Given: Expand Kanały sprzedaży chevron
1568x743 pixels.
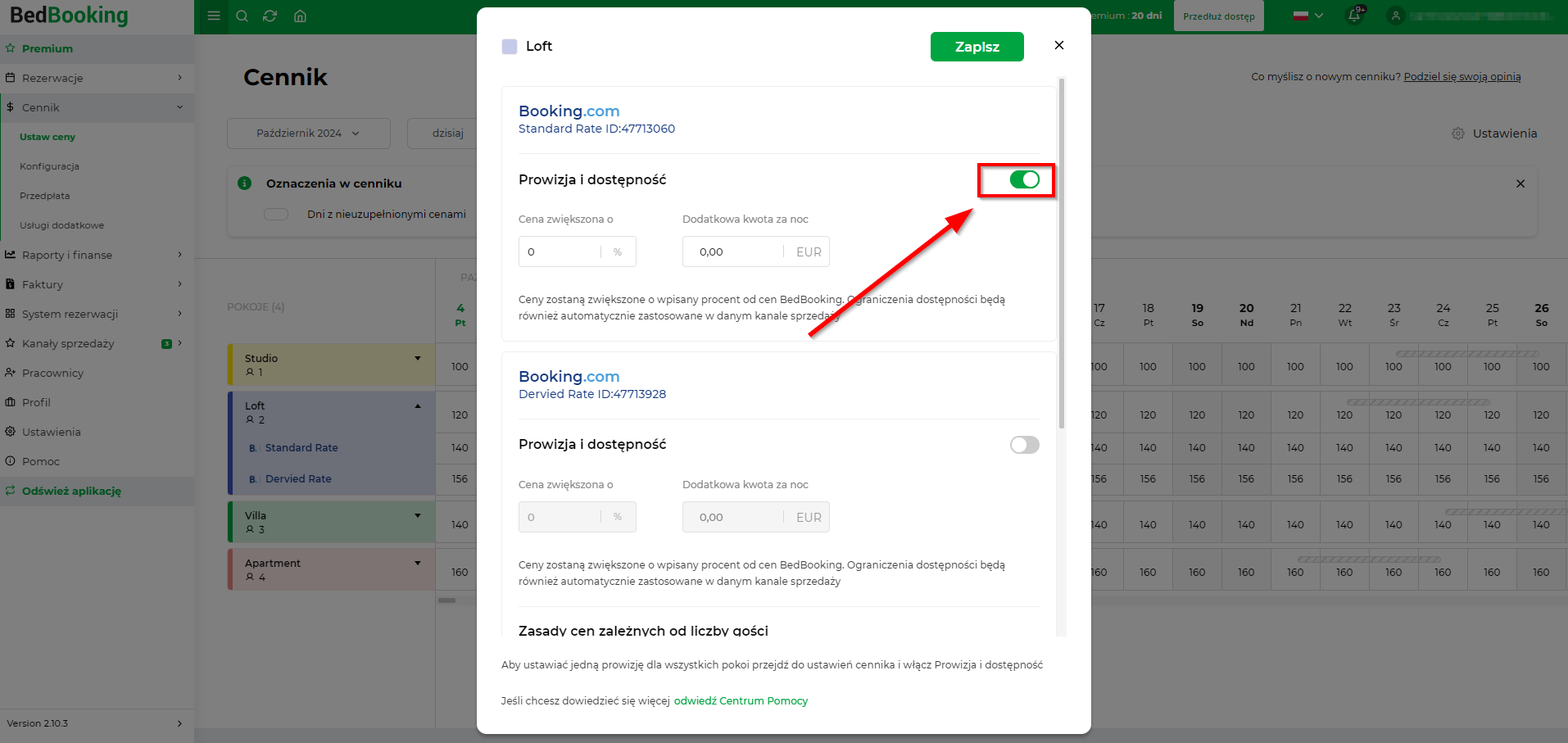Looking at the screenshot, I should [179, 343].
